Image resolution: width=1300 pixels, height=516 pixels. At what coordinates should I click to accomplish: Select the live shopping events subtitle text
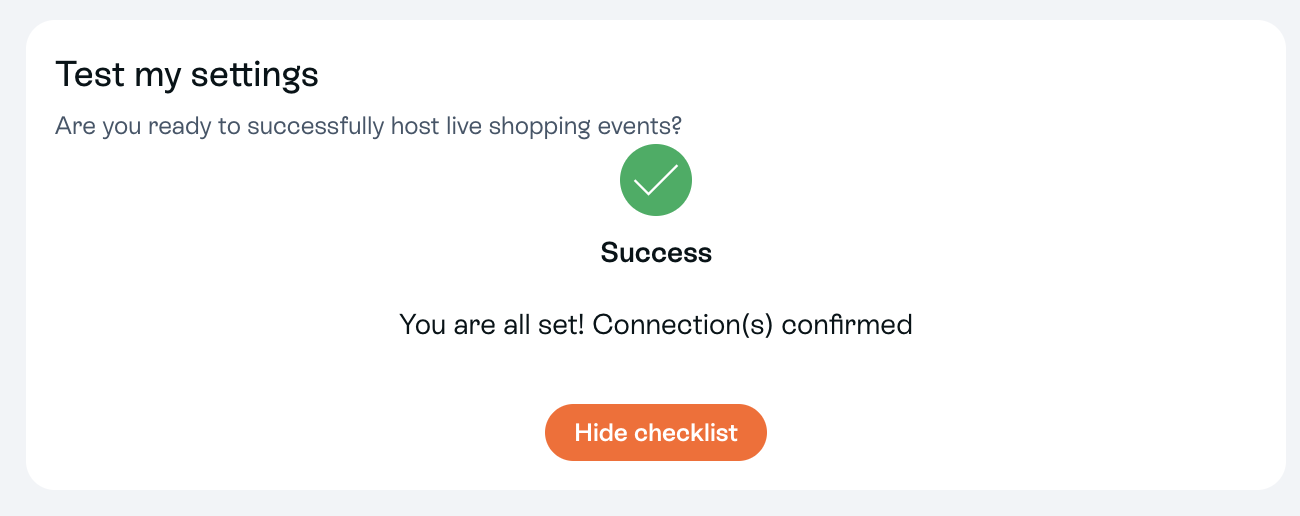pyautogui.click(x=368, y=127)
